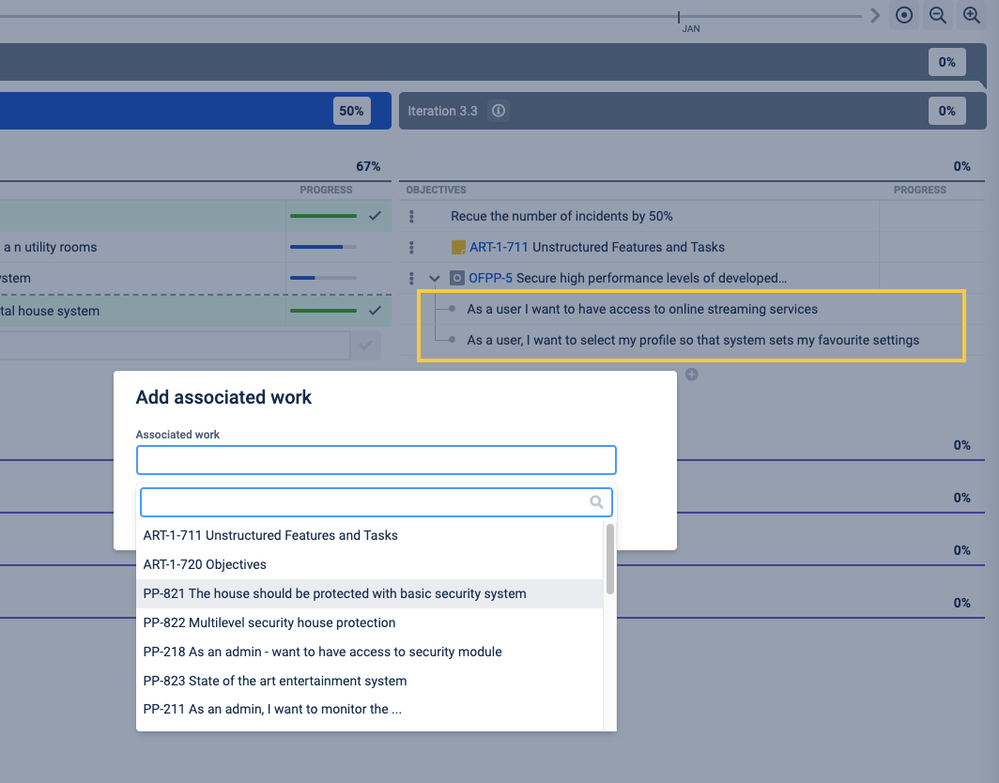
Task: Click the dropdown search input box
Action: click(376, 502)
